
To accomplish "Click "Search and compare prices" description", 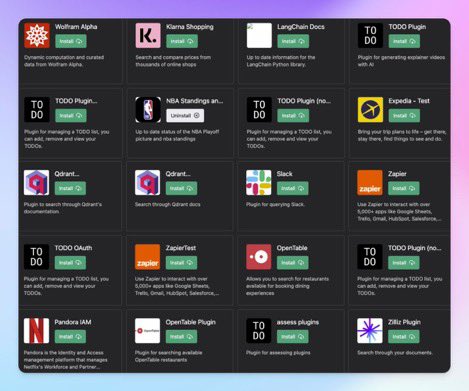I will (x=173, y=61).
